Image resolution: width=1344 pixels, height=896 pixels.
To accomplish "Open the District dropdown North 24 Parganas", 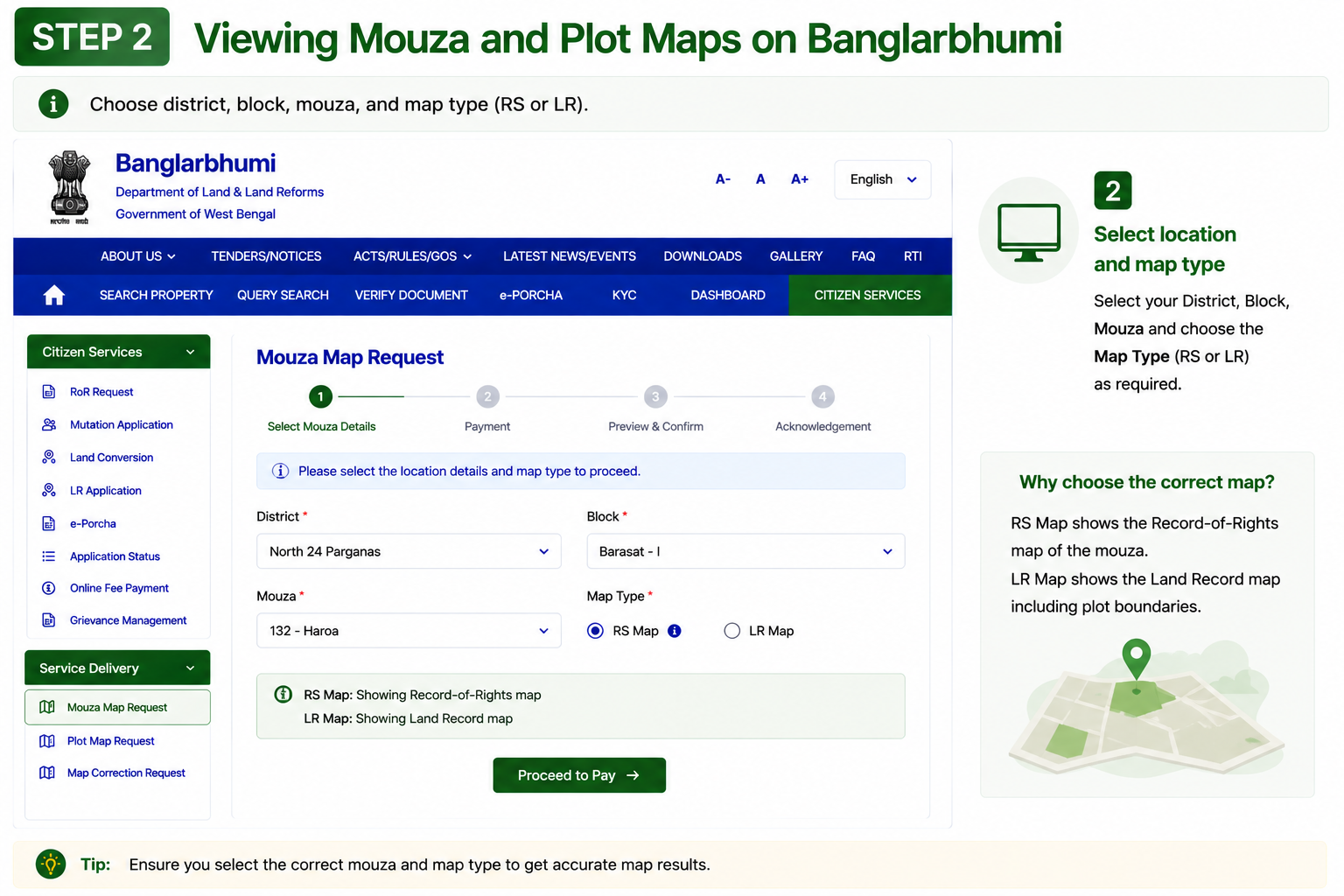I will point(409,551).
